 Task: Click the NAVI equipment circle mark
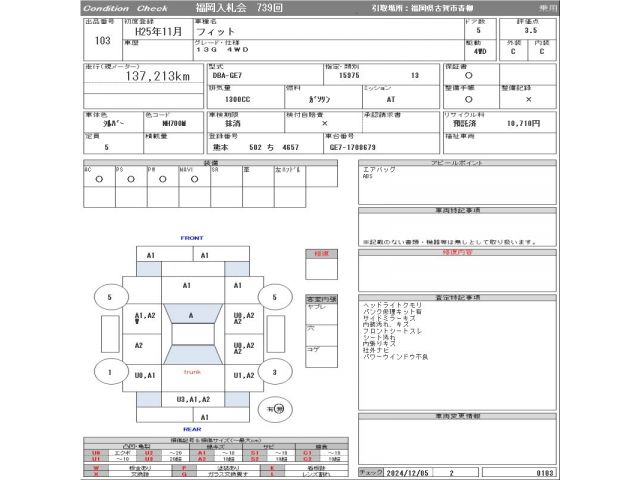(x=195, y=179)
